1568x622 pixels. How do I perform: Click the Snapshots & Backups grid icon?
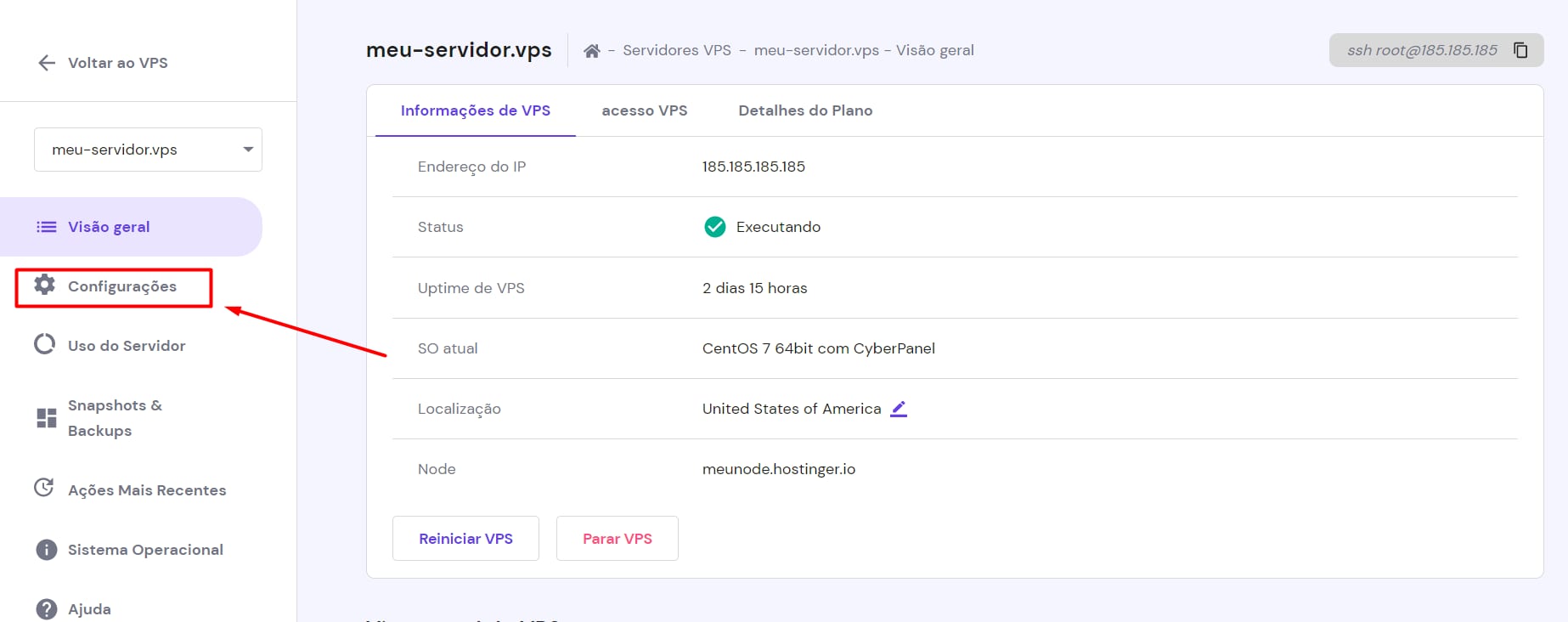pyautogui.click(x=47, y=418)
